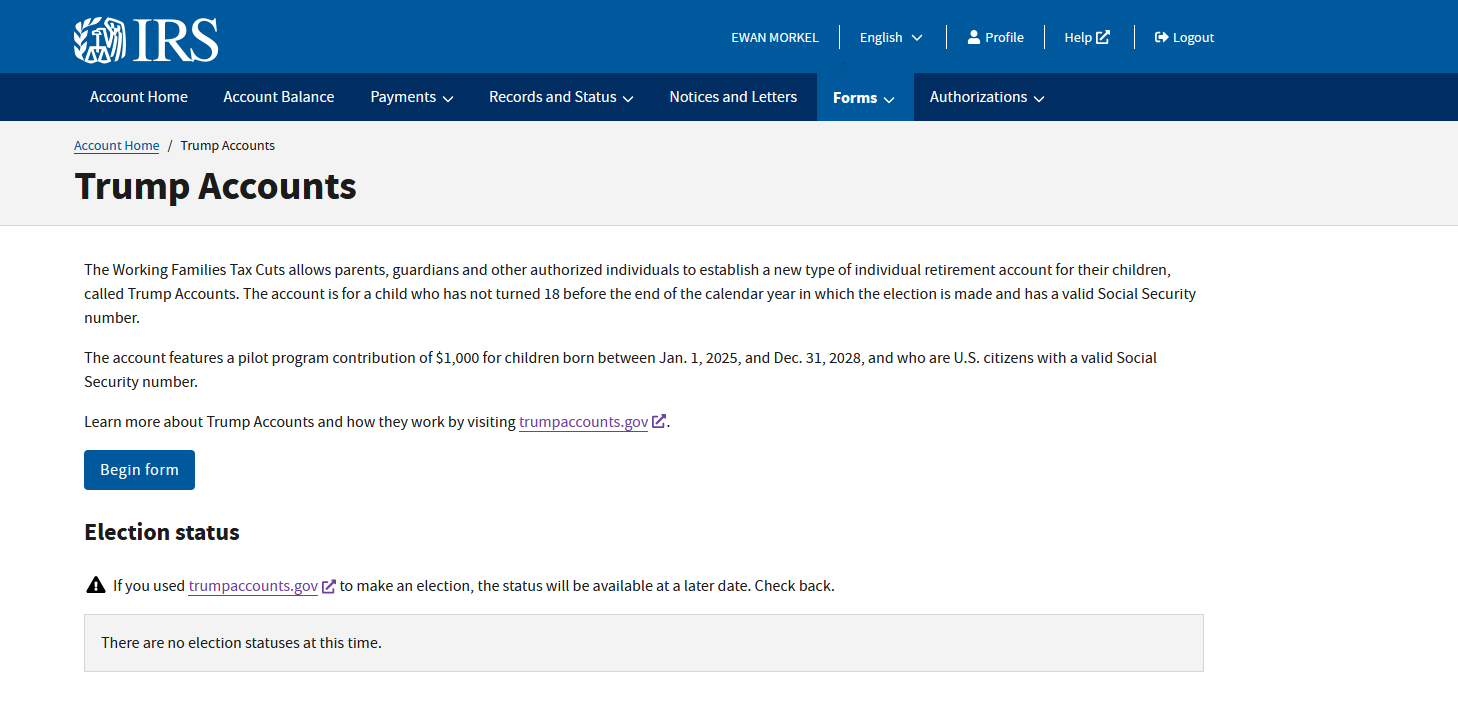Click Account Home breadcrumb link

(x=116, y=146)
